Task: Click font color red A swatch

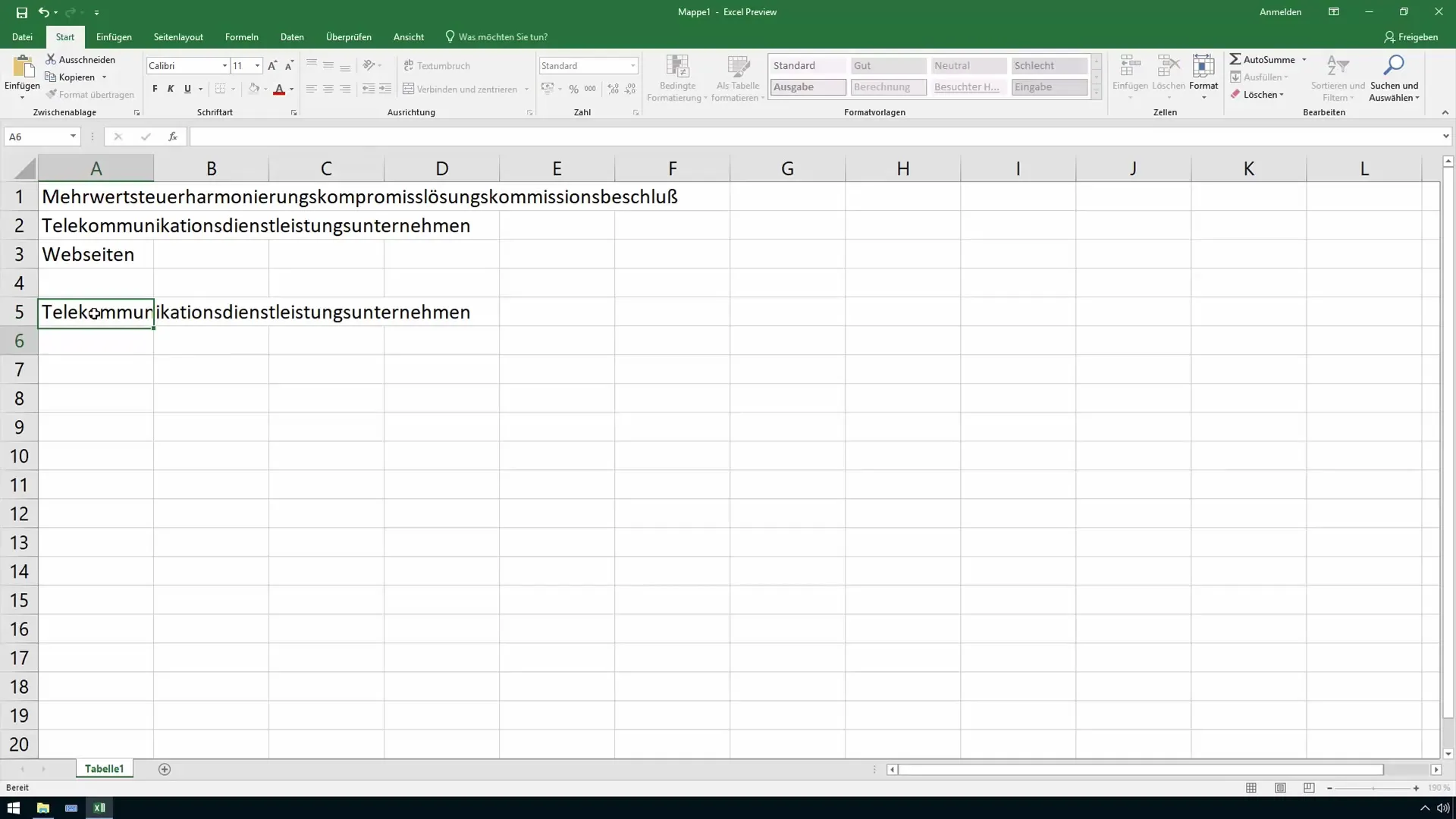Action: pos(279,89)
